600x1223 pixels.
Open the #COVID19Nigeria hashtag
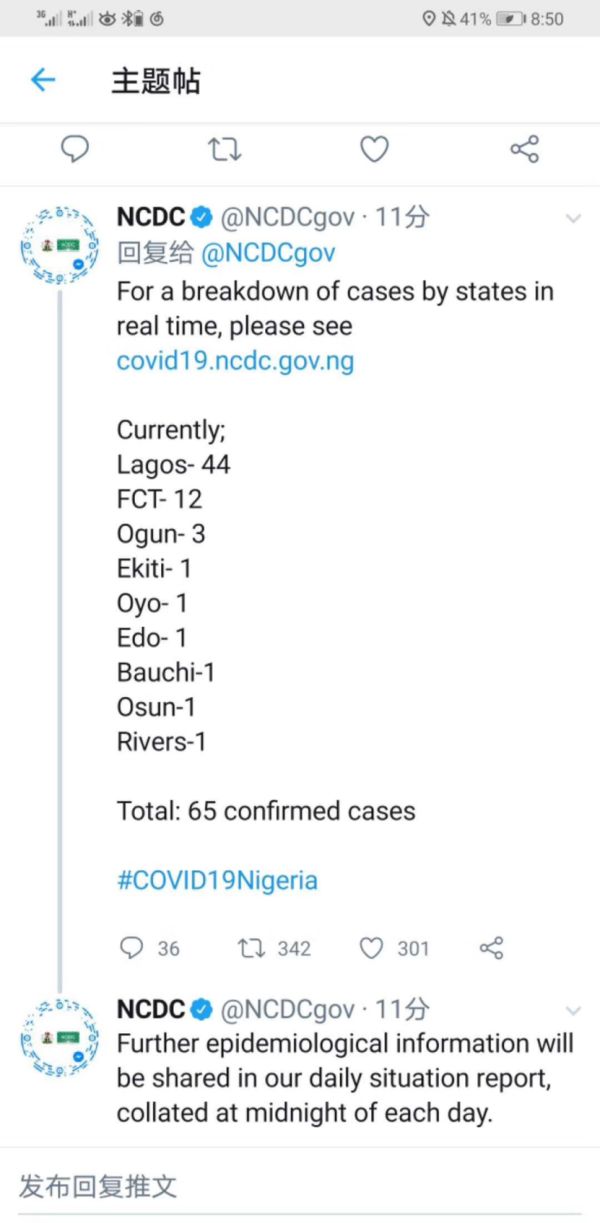click(x=217, y=881)
